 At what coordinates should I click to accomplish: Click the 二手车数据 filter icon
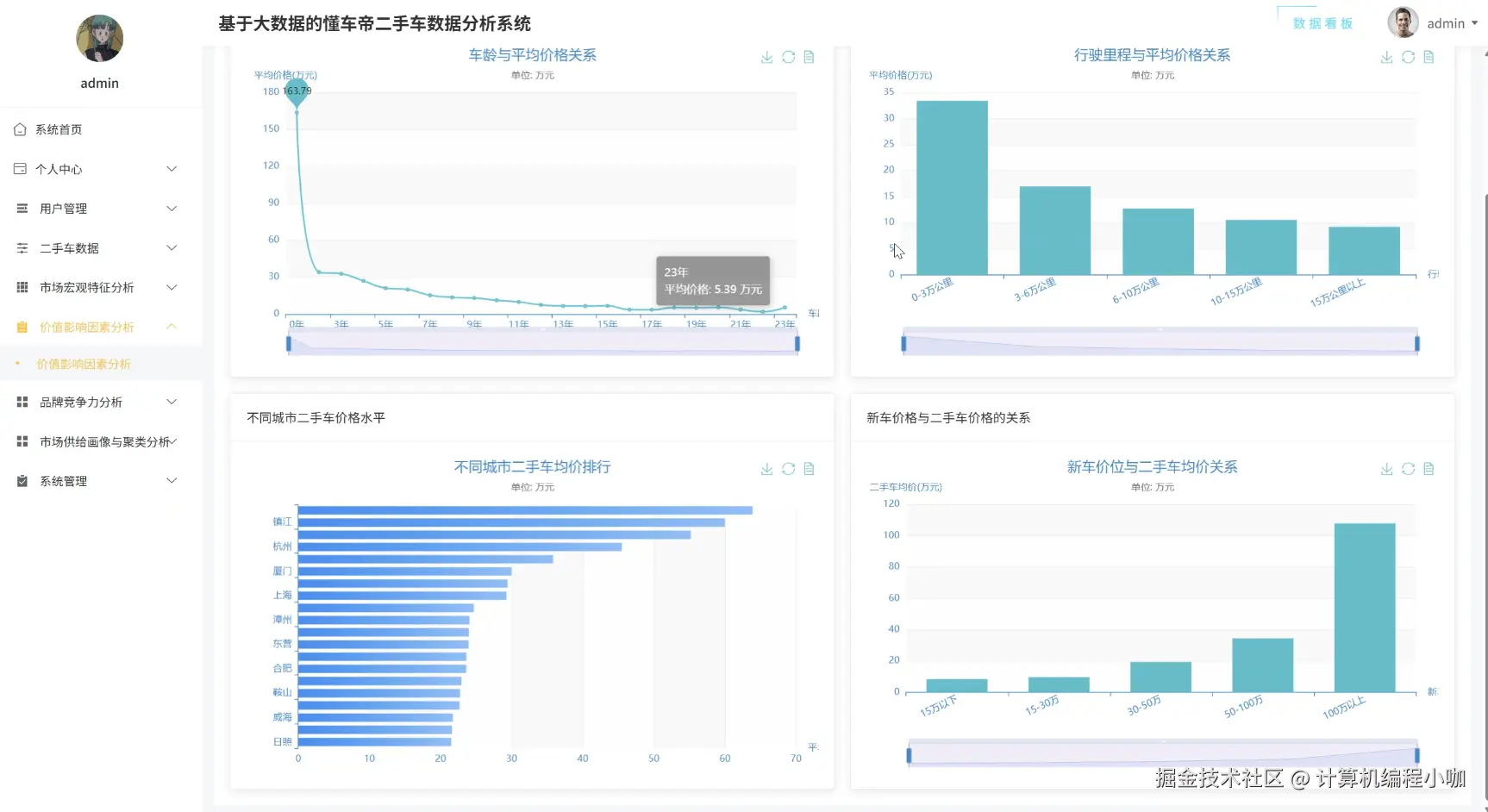click(22, 248)
